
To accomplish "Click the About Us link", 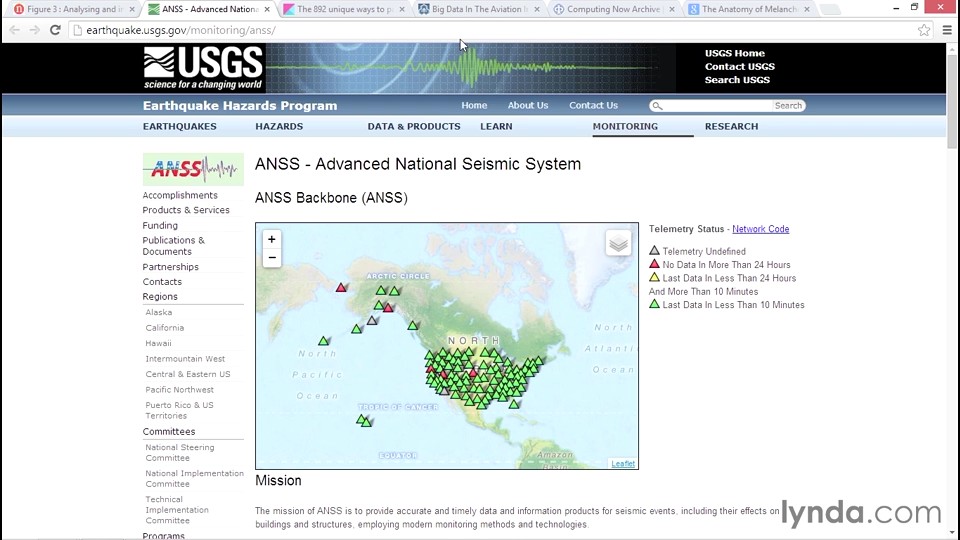I will (528, 105).
